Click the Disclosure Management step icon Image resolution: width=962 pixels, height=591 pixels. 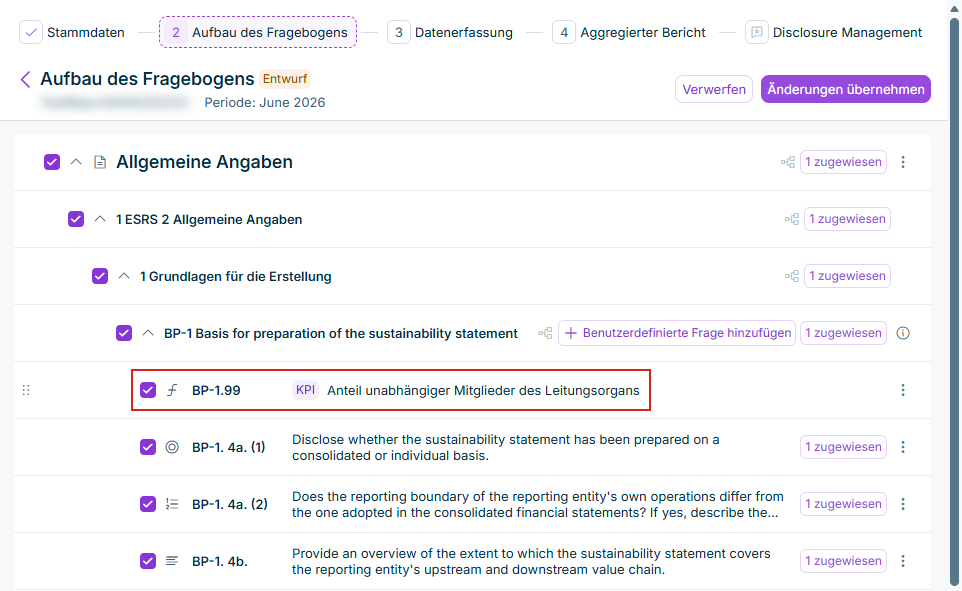[756, 33]
